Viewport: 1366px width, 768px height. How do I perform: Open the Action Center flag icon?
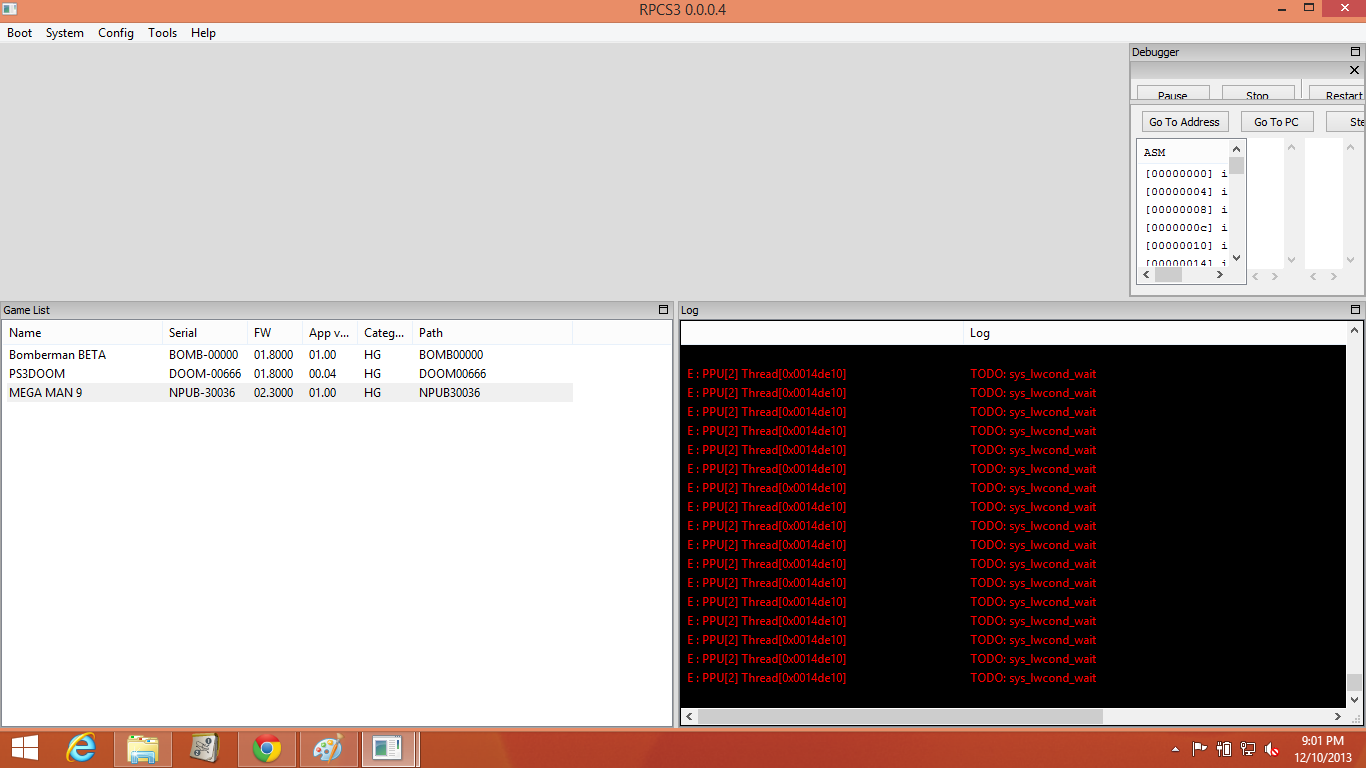[x=1200, y=749]
